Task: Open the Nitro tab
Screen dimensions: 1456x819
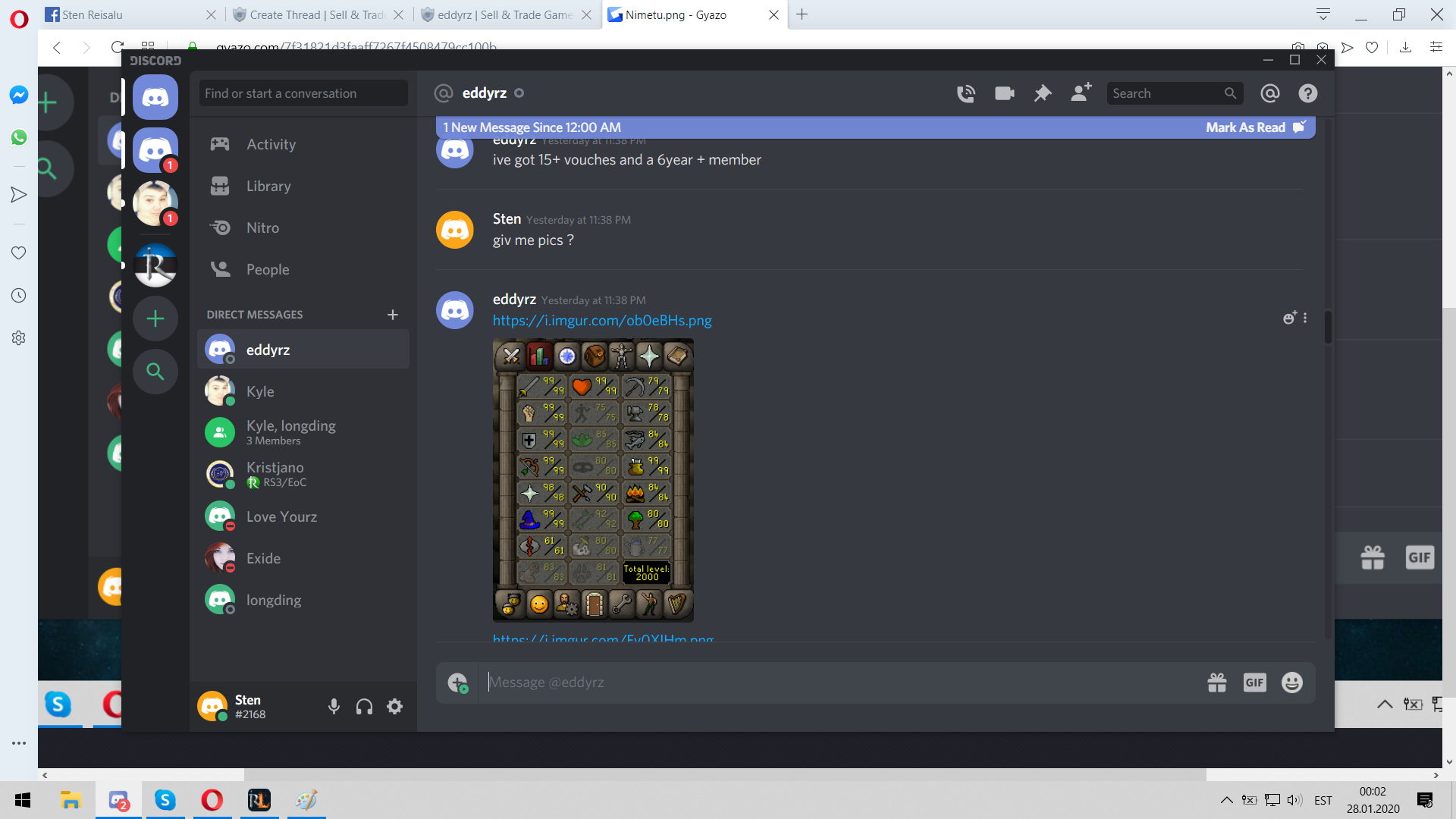Action: 262,227
